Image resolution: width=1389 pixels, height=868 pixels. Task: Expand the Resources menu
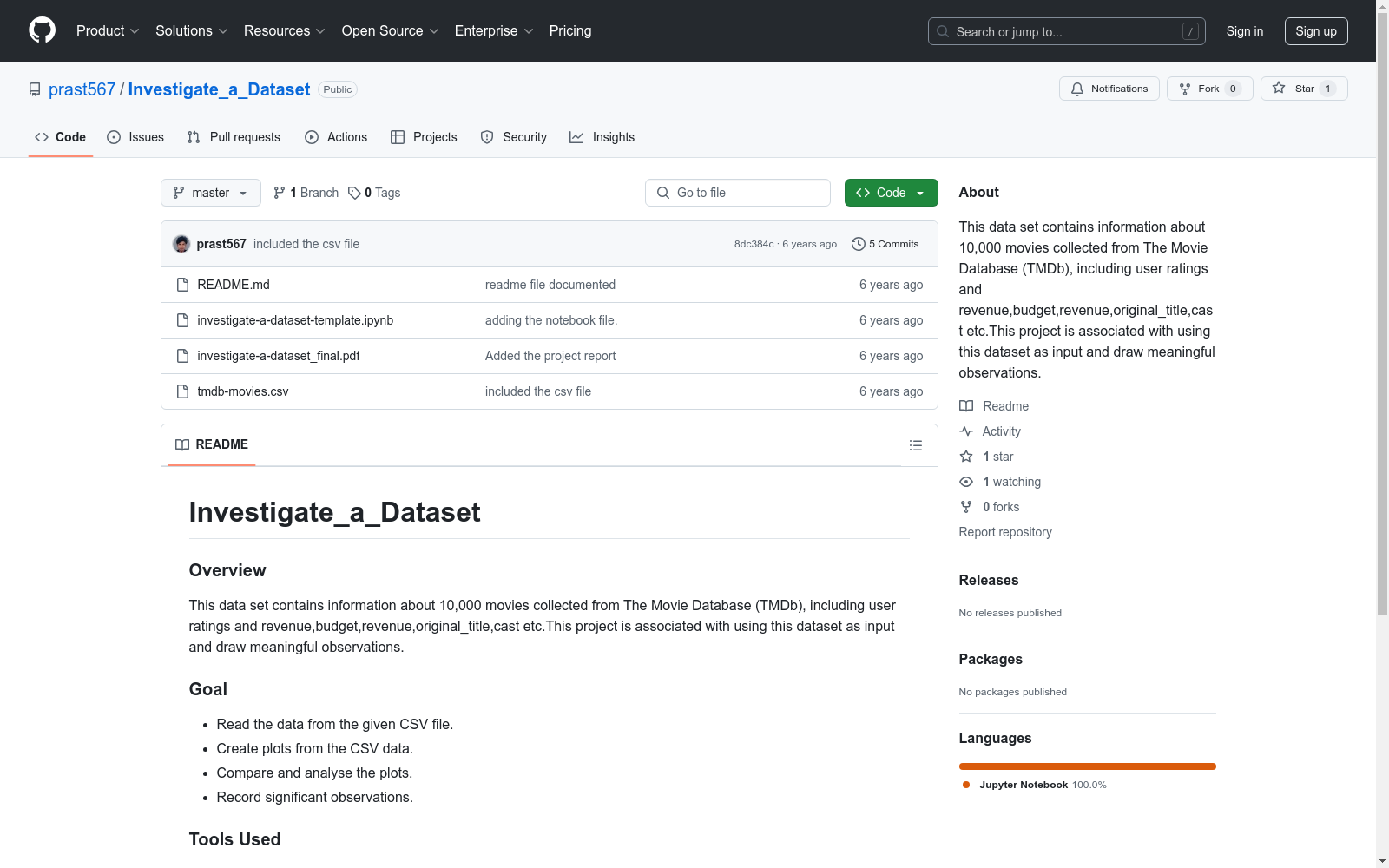pyautogui.click(x=285, y=31)
